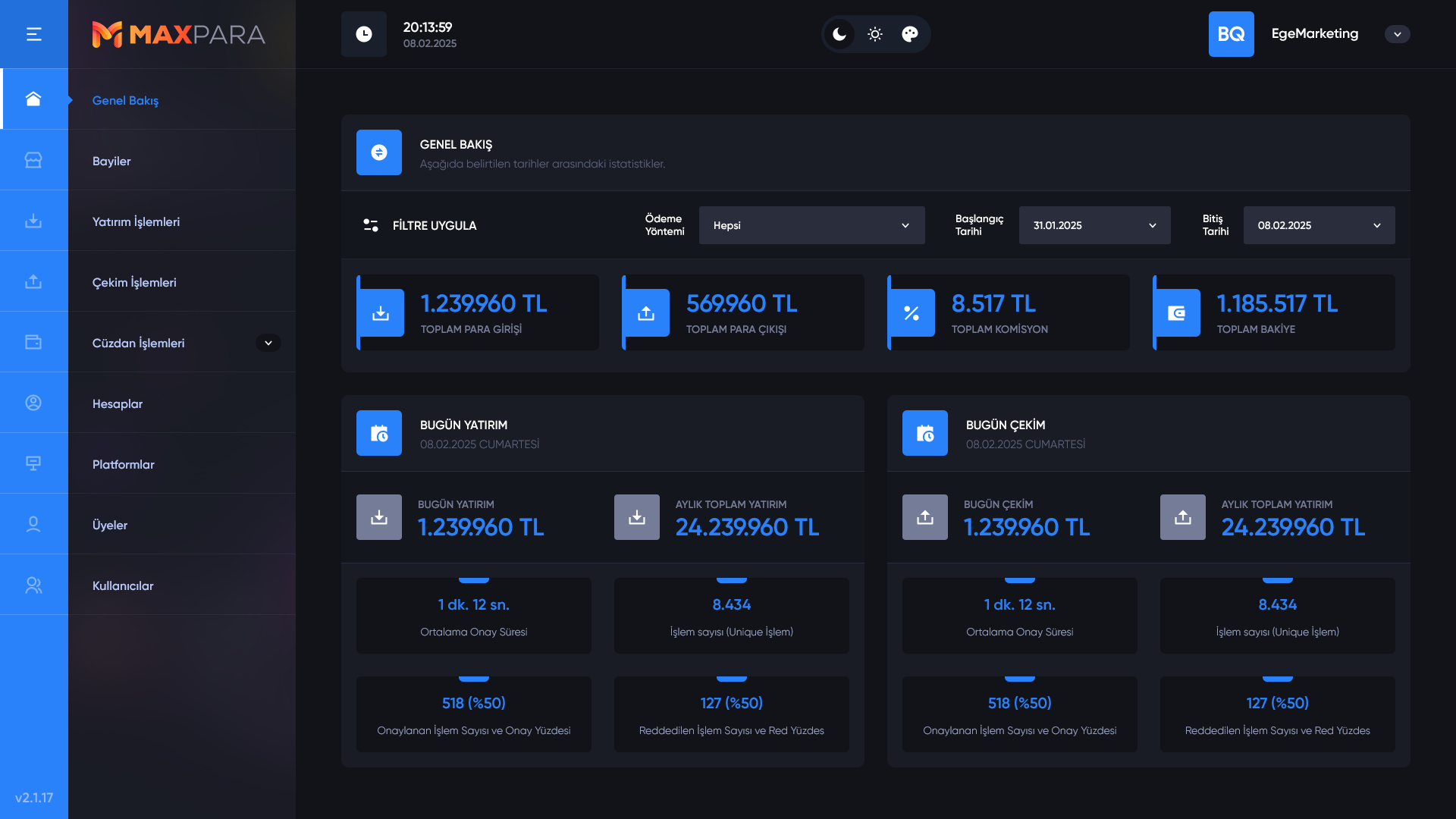This screenshot has height=819, width=1456.
Task: Go to Kullanıcılar menu item
Action: point(123,585)
